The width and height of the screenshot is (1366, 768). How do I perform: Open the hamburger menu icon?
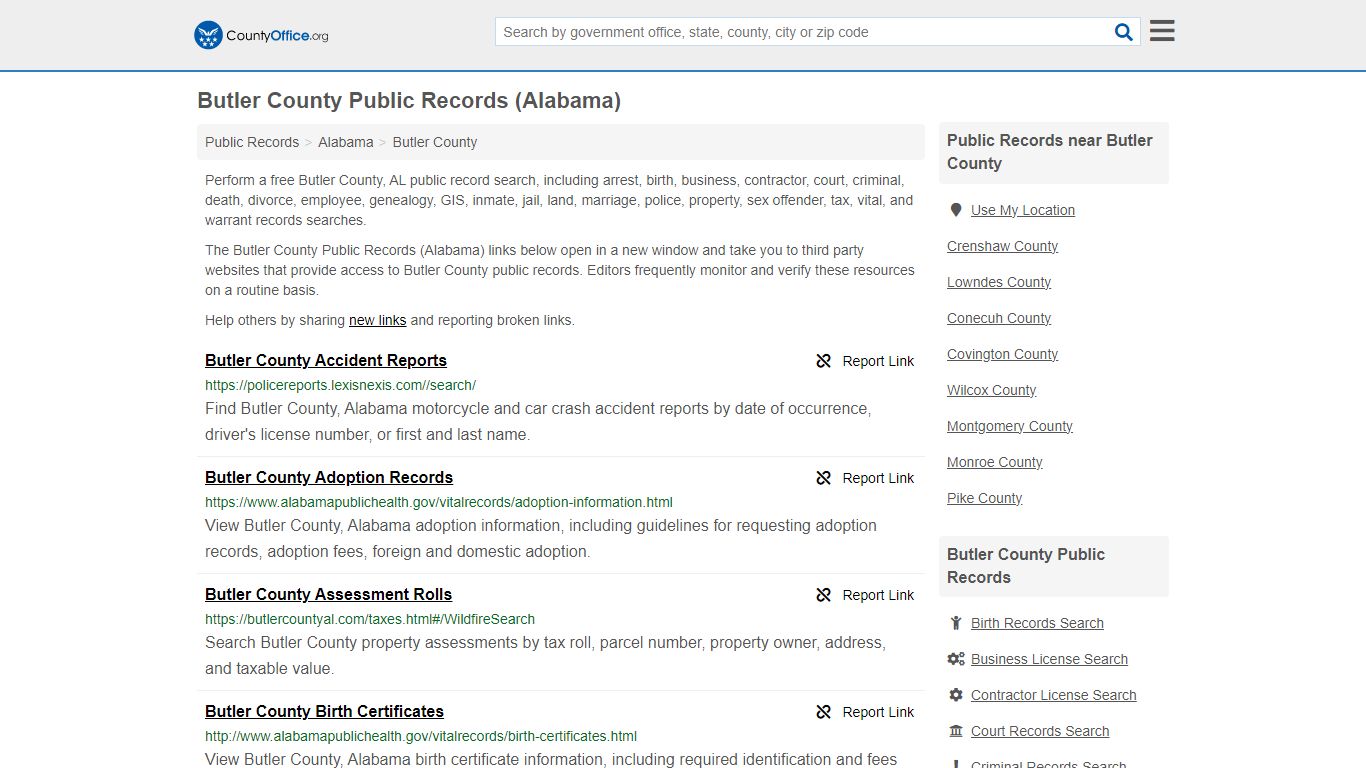point(1162,31)
